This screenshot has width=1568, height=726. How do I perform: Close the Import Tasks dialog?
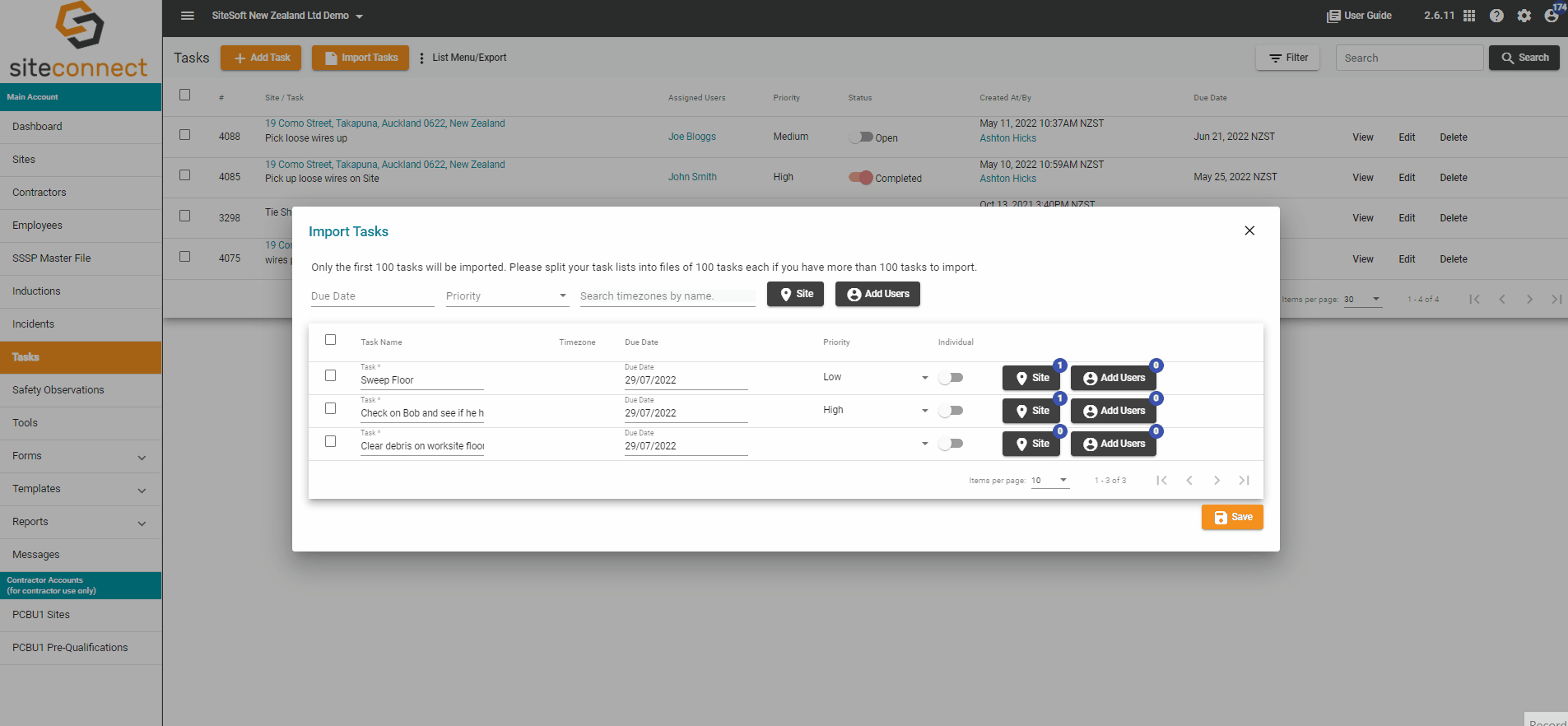click(x=1249, y=230)
